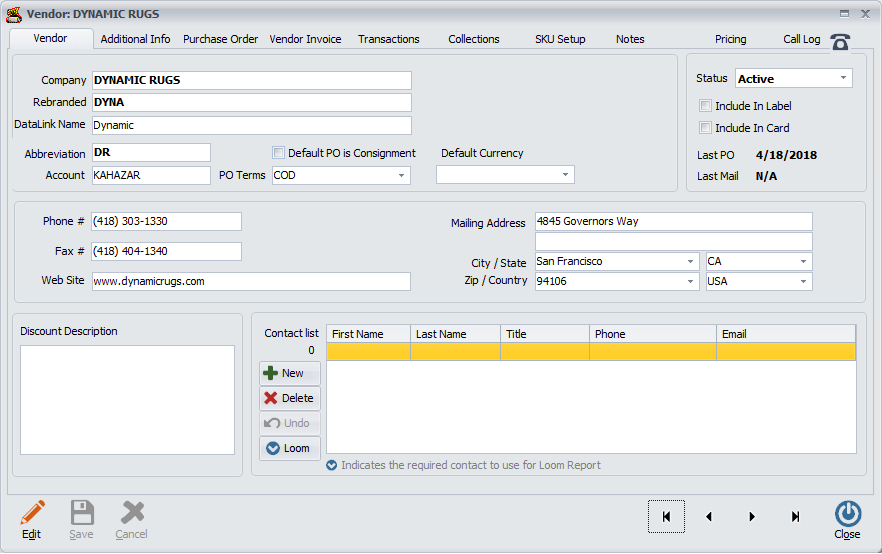Click the Discount Description text box

[127, 400]
